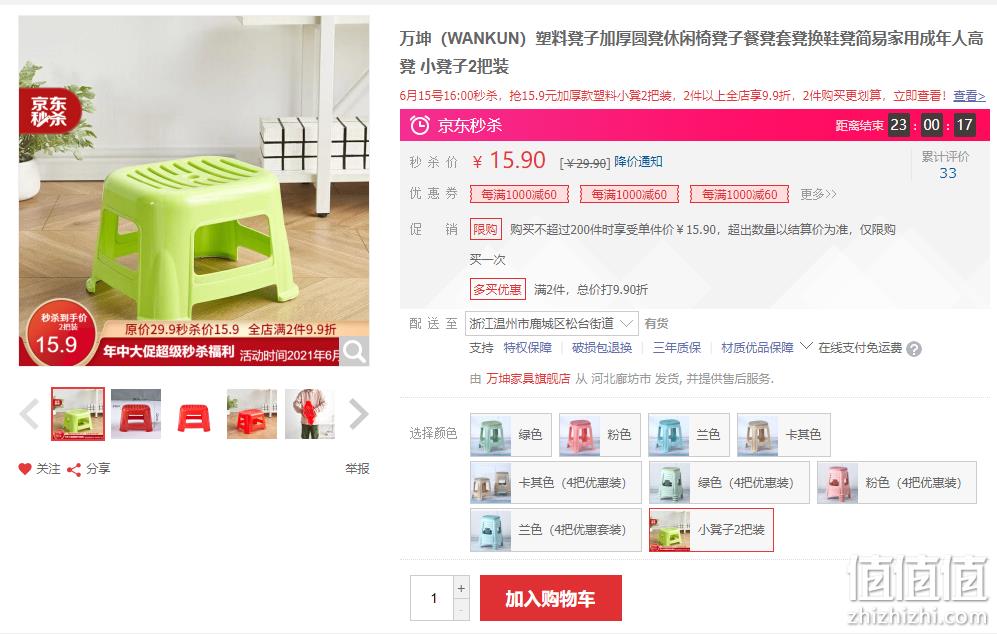This screenshot has height=634, width=997.
Task: Open the 万坤家具旗舰店 store link
Action: pyautogui.click(x=528, y=378)
